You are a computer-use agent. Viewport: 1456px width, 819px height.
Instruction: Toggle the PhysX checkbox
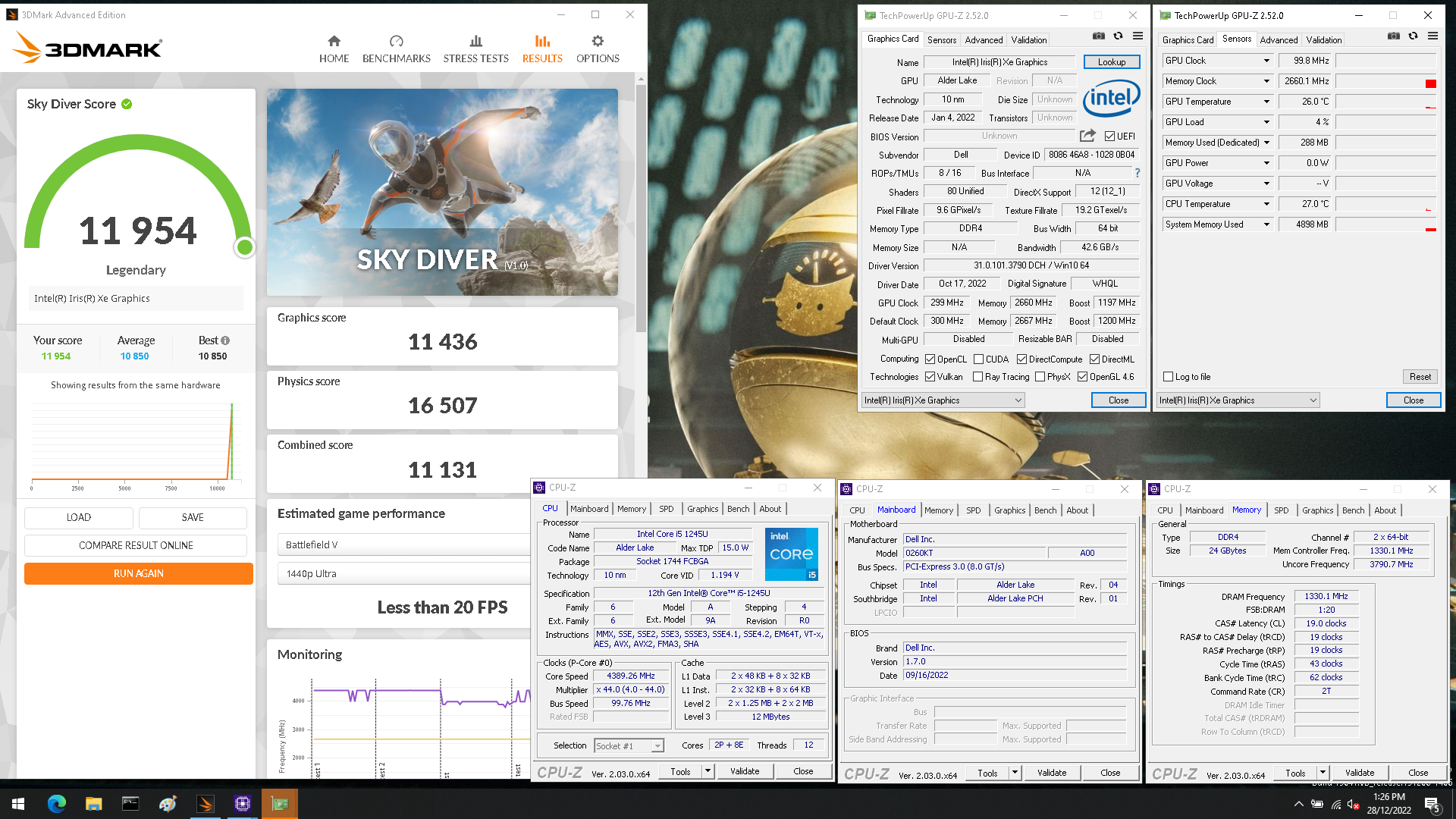pyautogui.click(x=1040, y=377)
